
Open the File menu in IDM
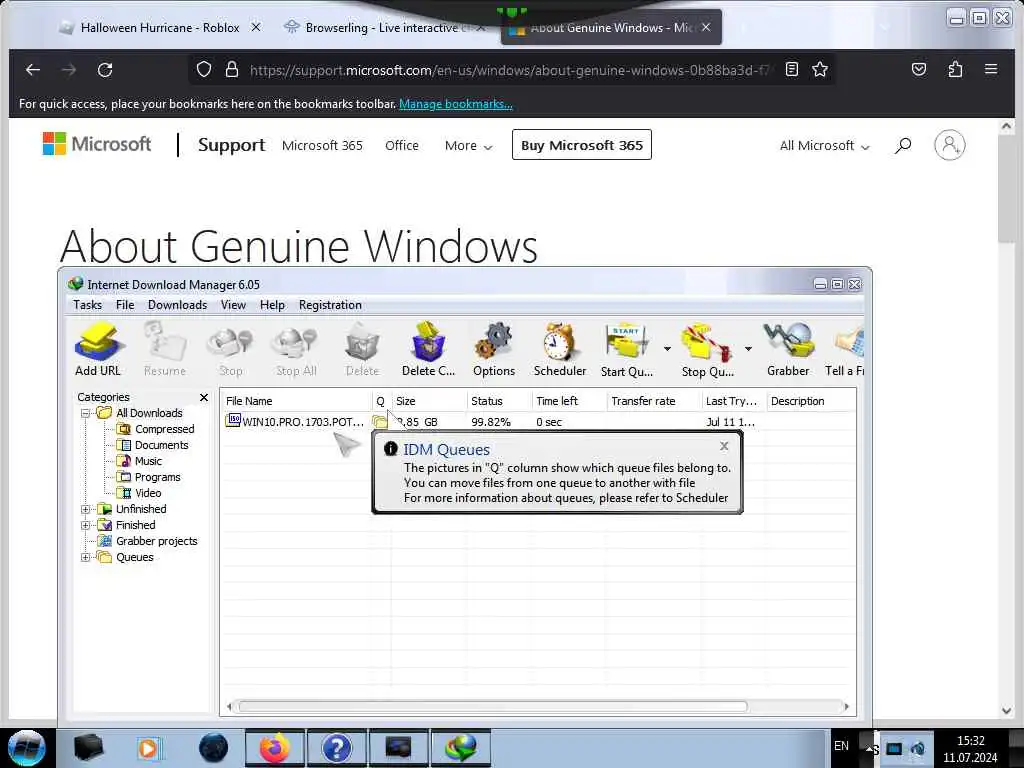coord(125,305)
